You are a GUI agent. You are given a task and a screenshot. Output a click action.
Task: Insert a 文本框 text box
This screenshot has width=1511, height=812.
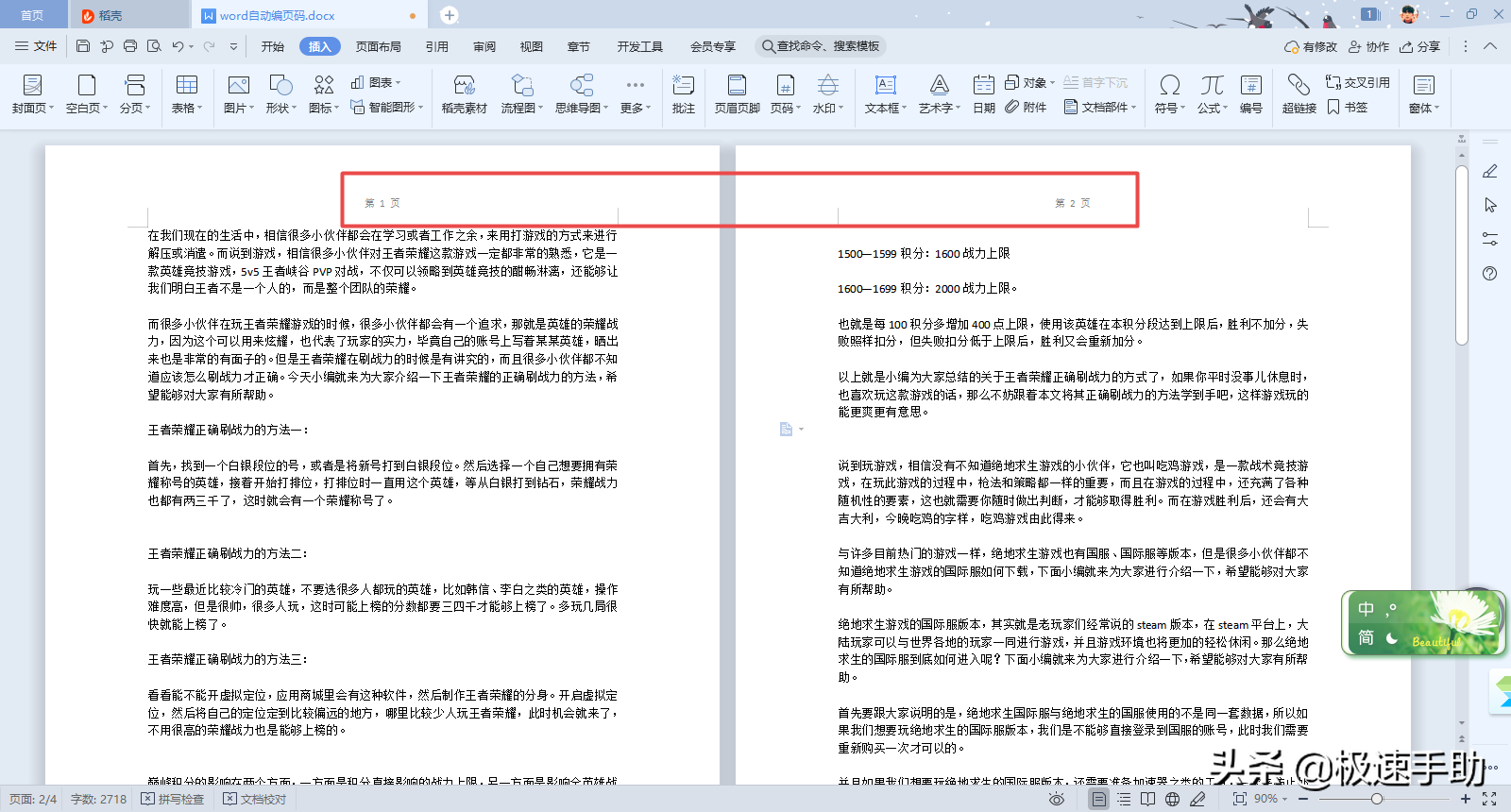(x=886, y=94)
